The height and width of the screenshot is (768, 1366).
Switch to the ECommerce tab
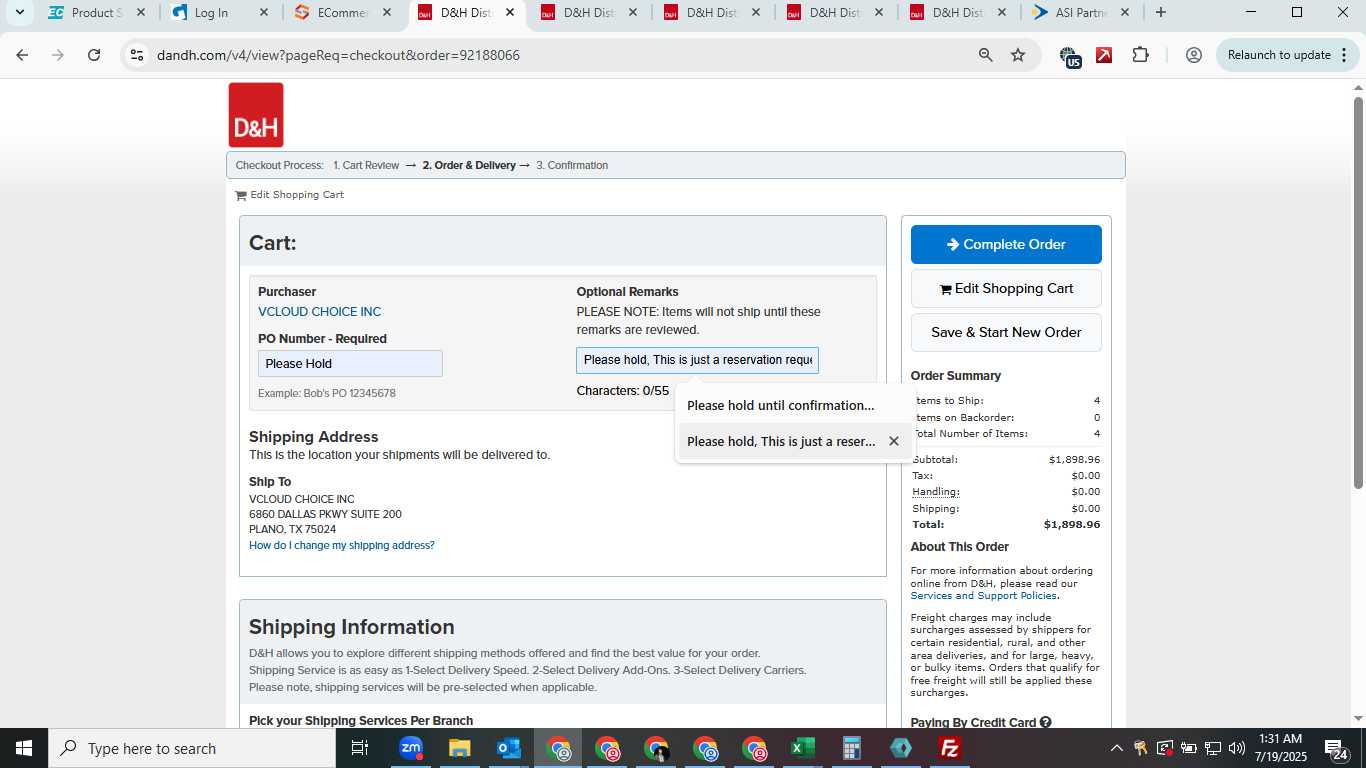(343, 13)
